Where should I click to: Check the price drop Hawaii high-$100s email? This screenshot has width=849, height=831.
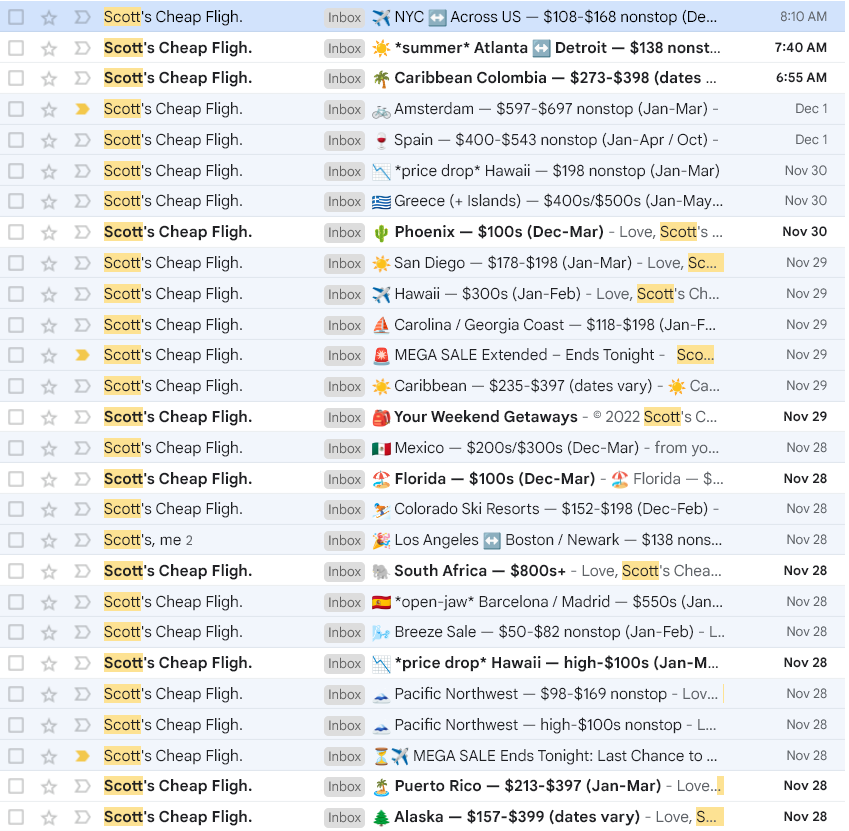click(16, 663)
